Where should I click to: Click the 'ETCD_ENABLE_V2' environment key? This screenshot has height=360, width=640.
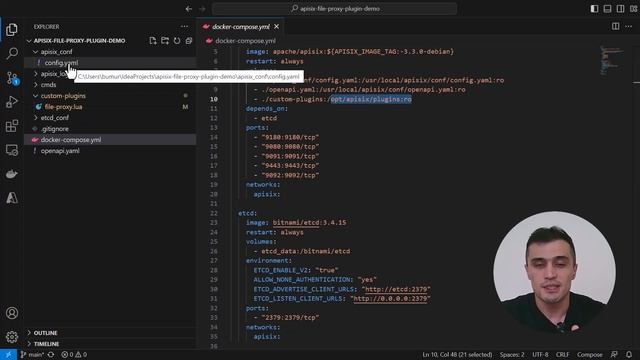tap(281, 270)
